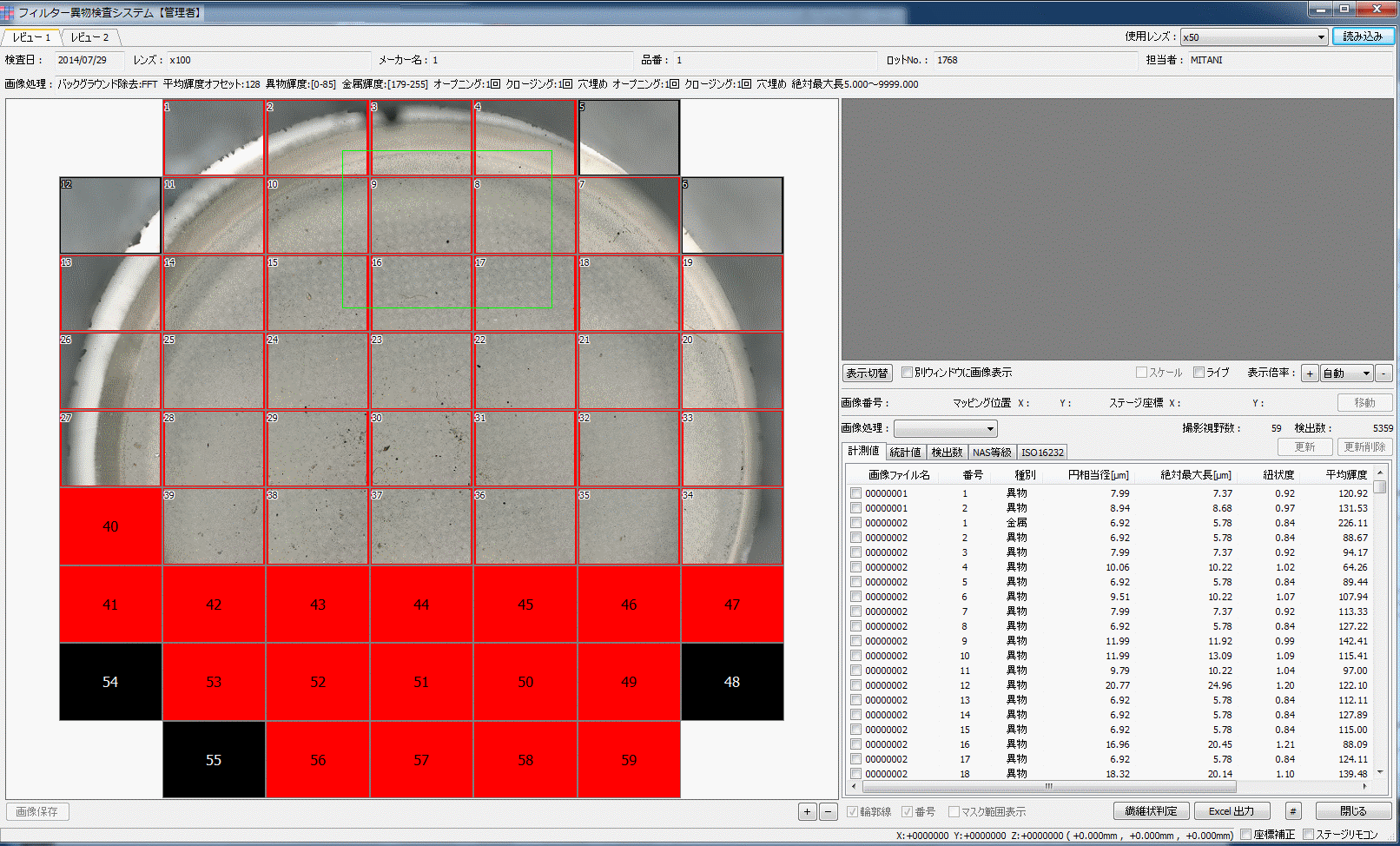Select red tile 44
The image size is (1400, 846).
[x=421, y=605]
